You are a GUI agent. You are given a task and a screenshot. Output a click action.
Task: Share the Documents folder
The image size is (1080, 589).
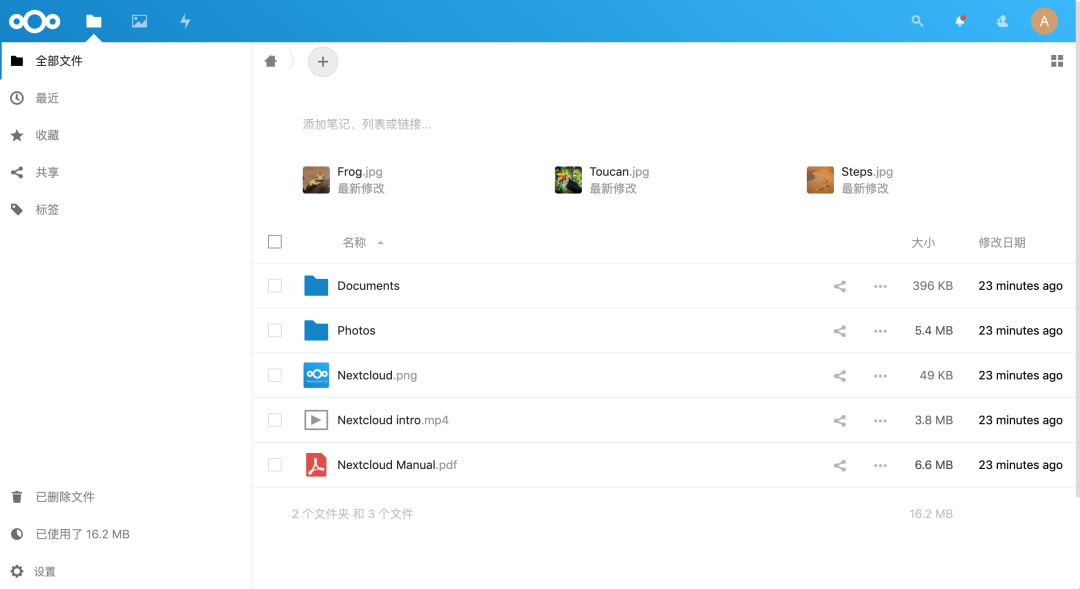tap(840, 286)
